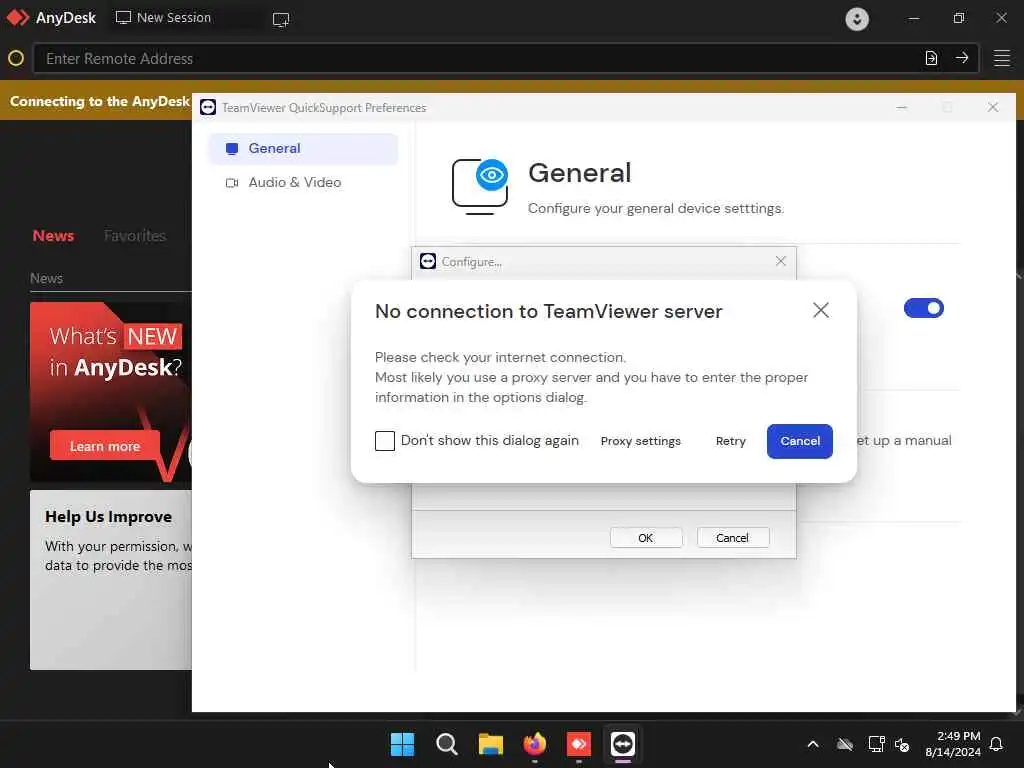Click the TeamViewer QuickSupport title bar icon
The image size is (1024, 768).
pos(208,107)
